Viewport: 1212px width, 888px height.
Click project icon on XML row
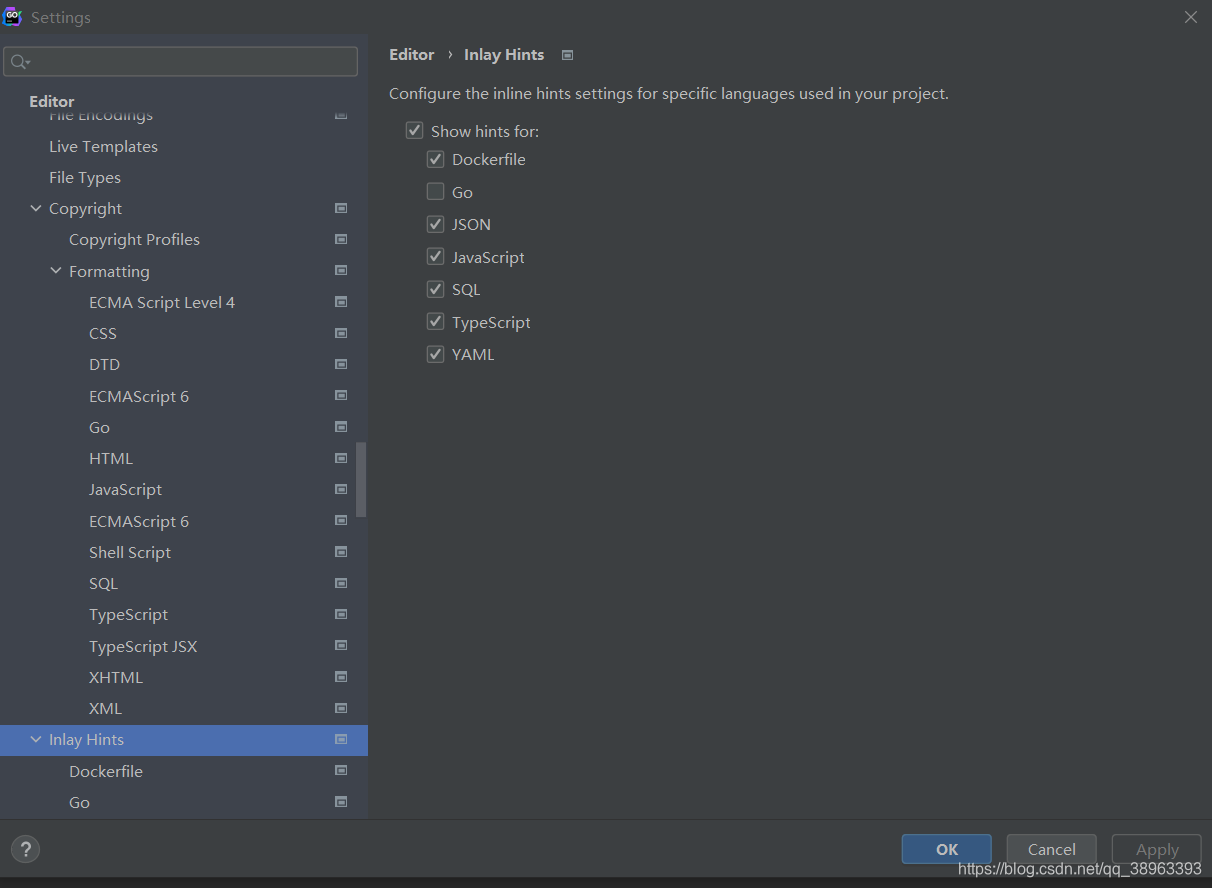pyautogui.click(x=341, y=708)
